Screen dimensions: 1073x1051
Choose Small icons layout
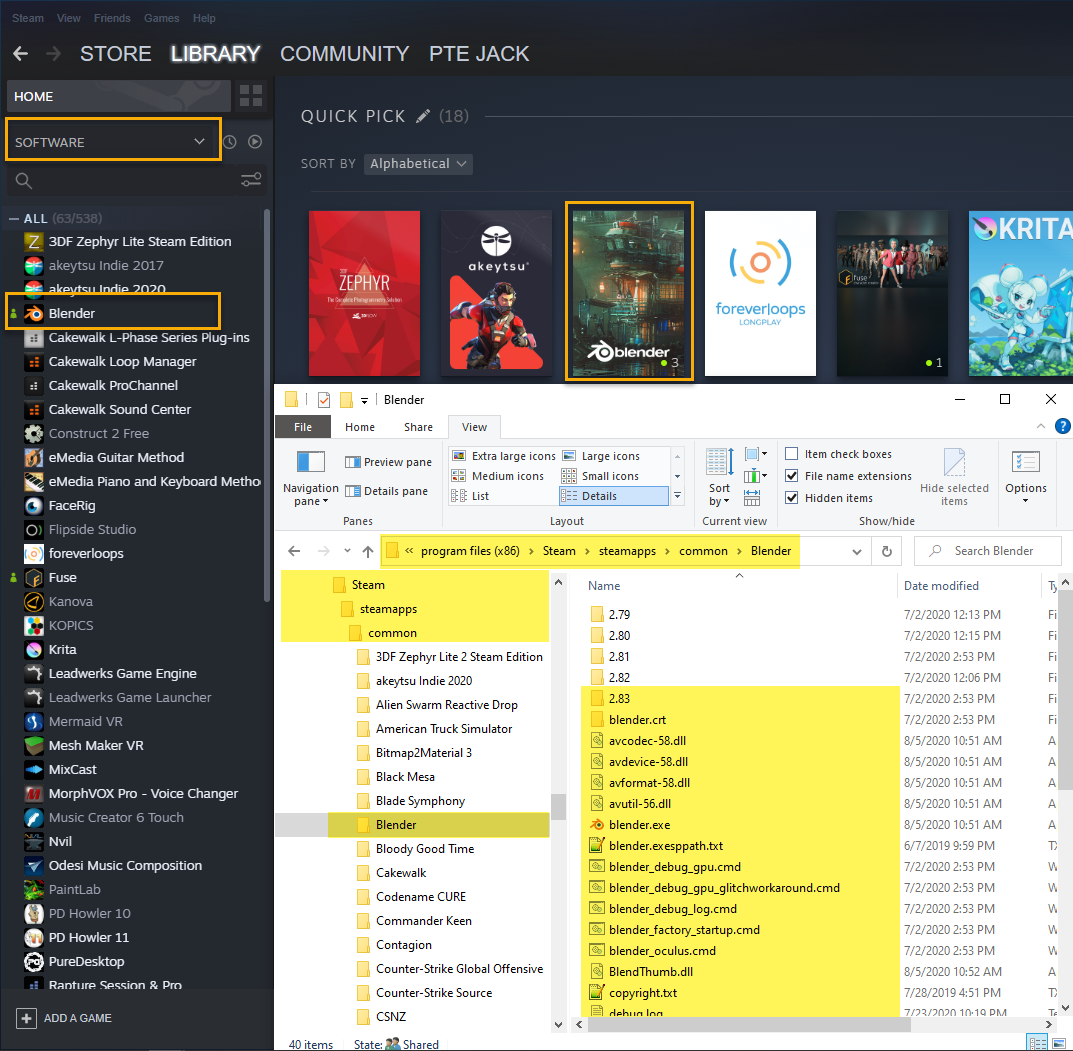point(600,476)
